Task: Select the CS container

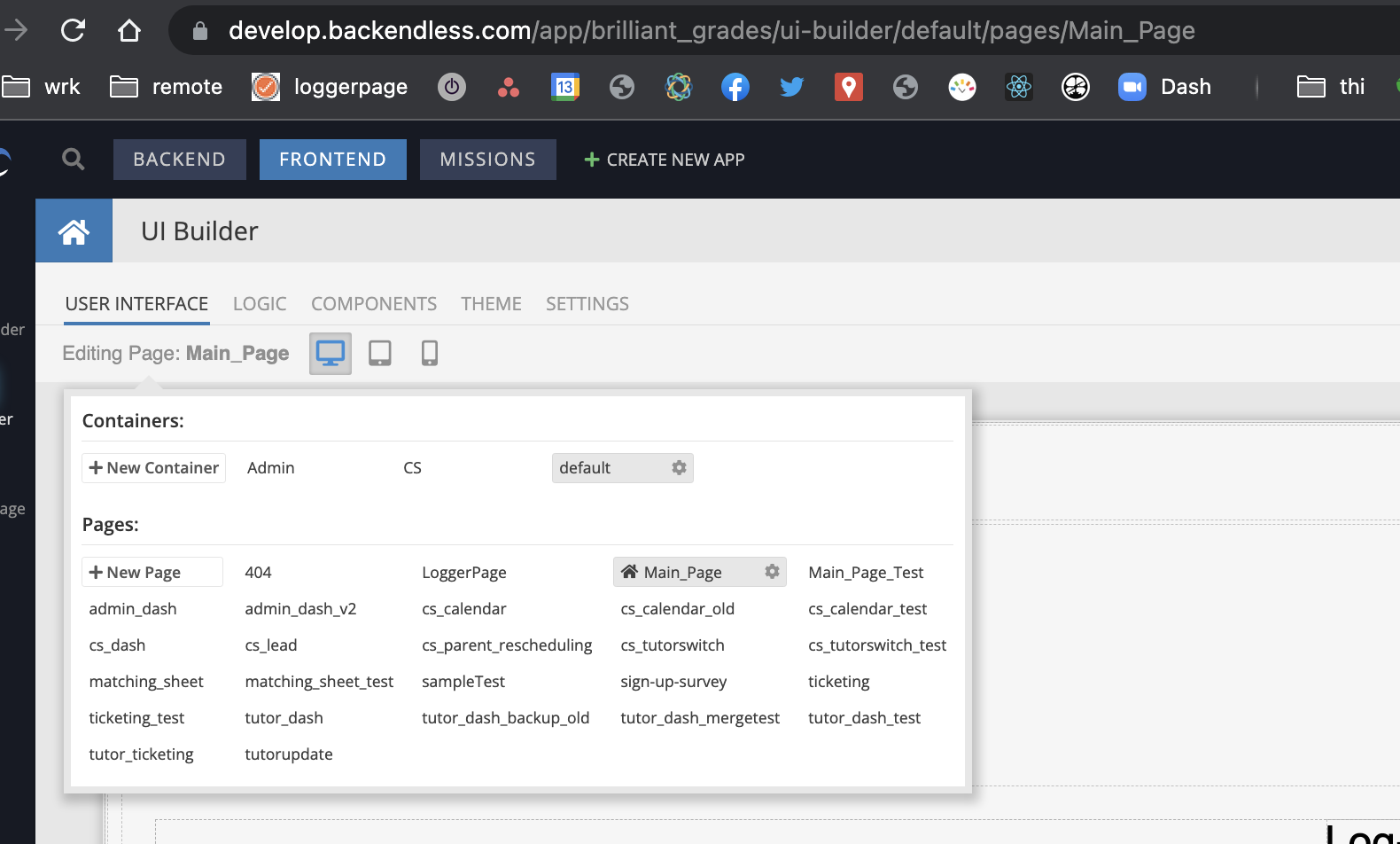Action: (413, 468)
